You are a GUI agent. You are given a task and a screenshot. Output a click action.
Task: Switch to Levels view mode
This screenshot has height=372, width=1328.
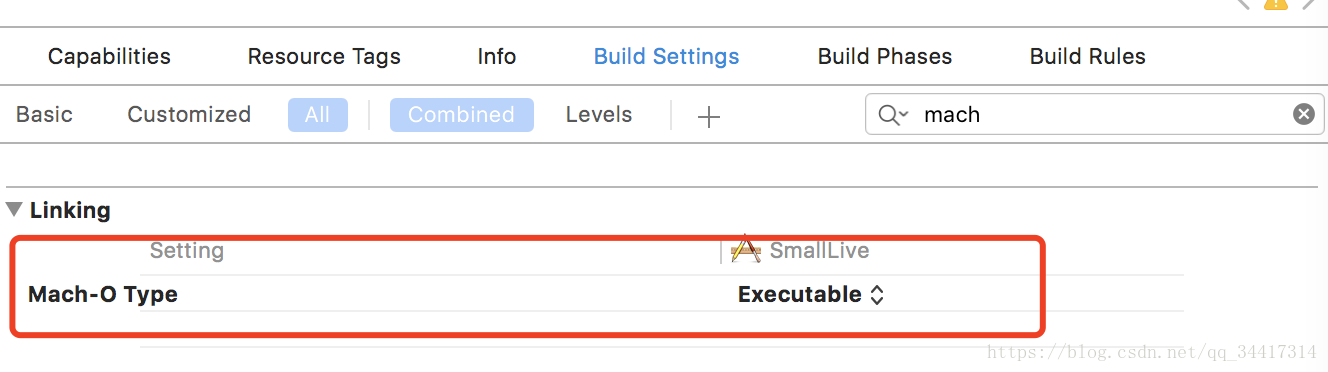coord(599,114)
